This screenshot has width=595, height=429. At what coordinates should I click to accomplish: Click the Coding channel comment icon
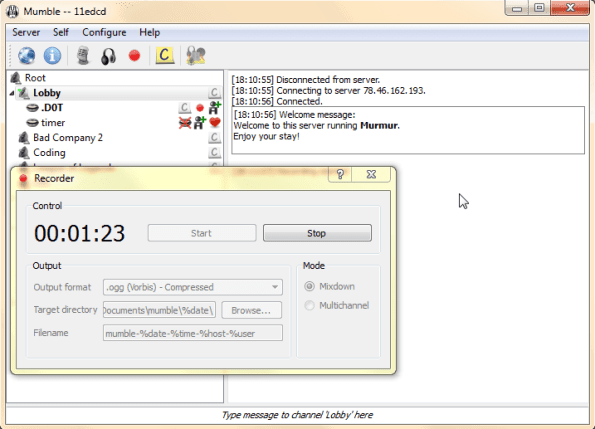click(x=214, y=152)
